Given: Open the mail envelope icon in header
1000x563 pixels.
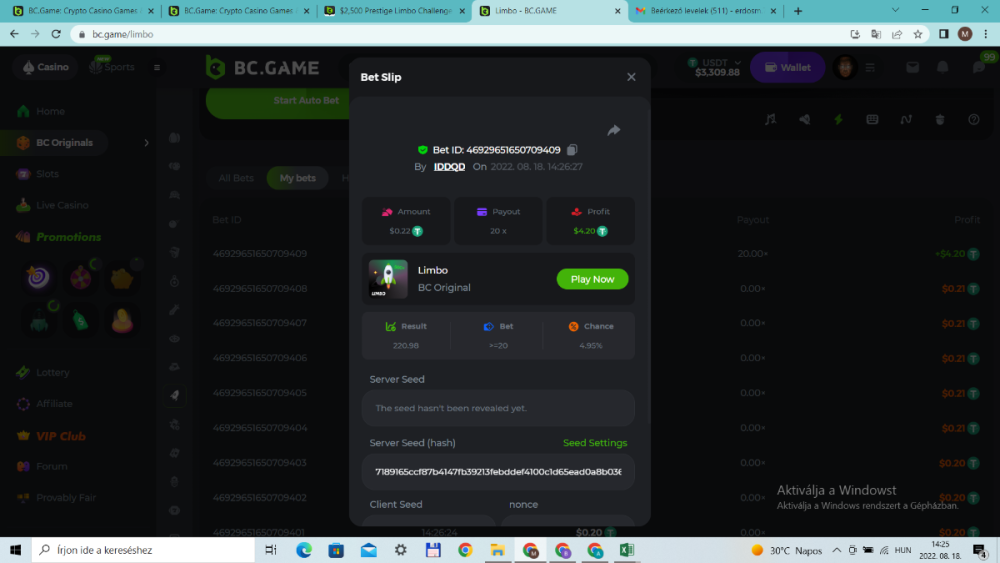Looking at the screenshot, I should click(912, 67).
